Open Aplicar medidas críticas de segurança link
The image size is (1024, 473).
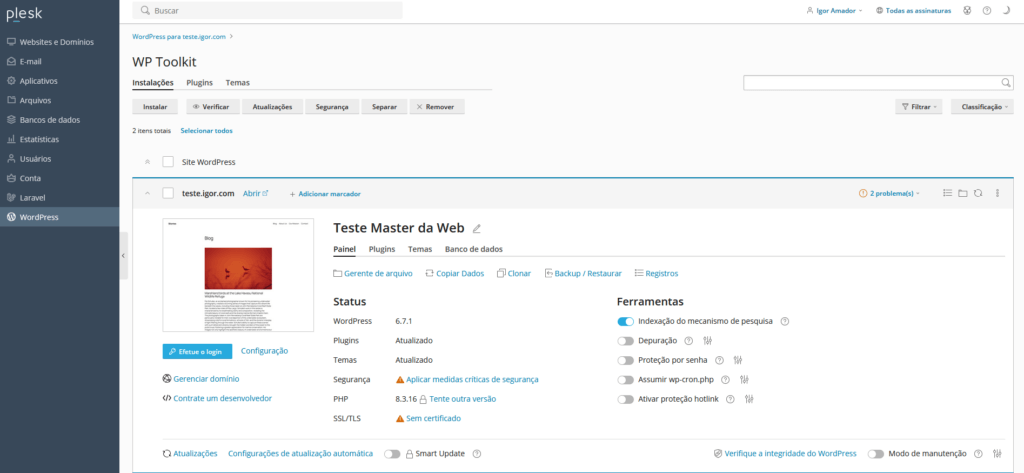point(472,380)
